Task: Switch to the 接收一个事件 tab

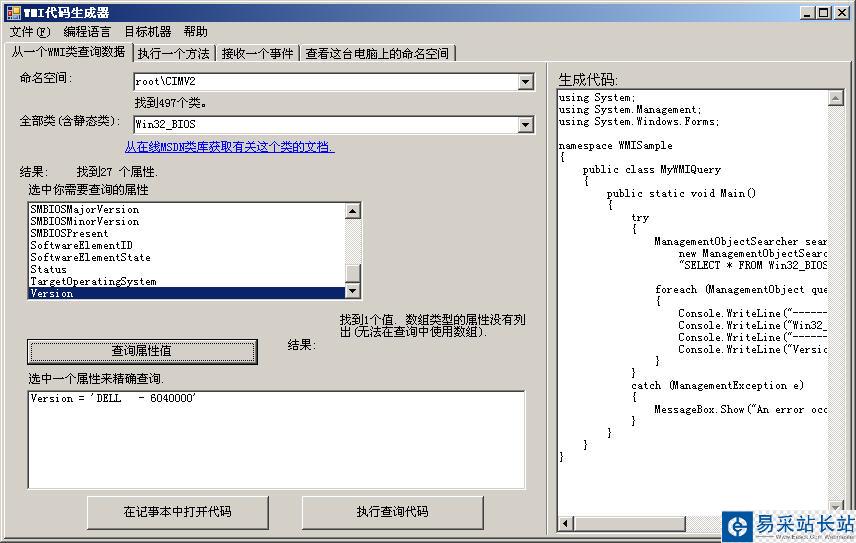Action: (x=257, y=53)
